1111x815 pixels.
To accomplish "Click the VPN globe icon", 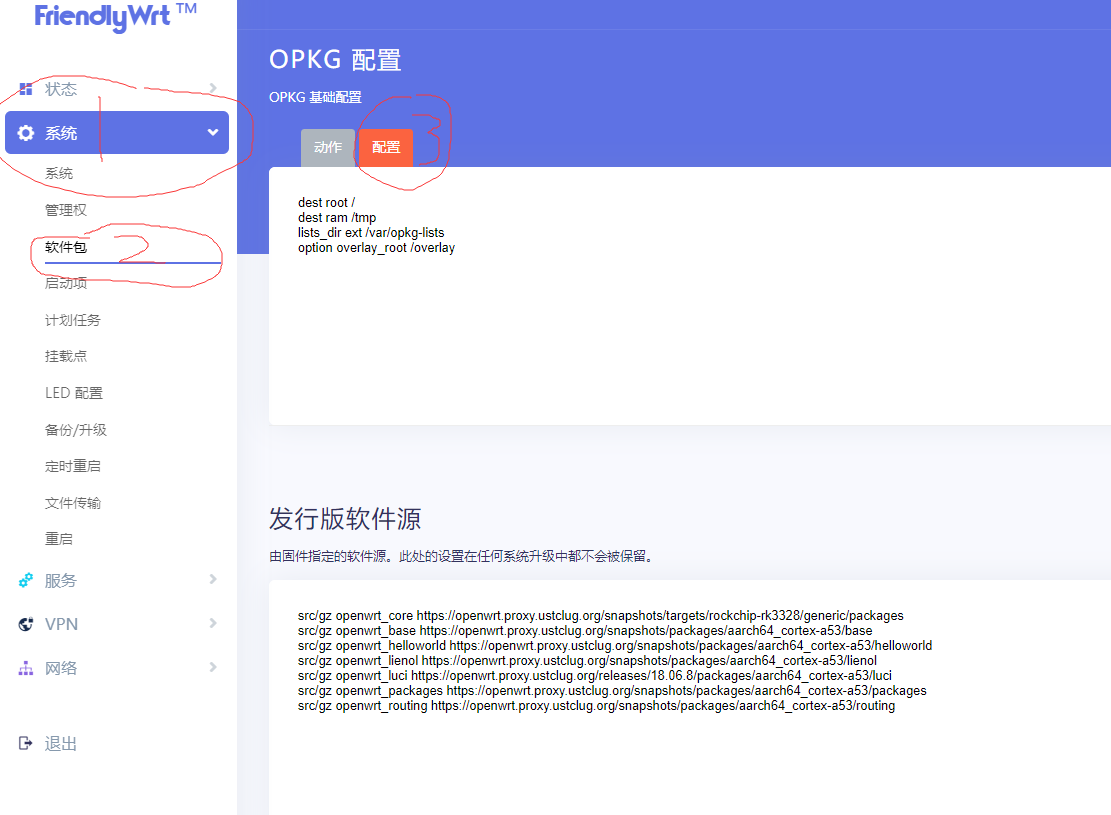I will click(x=25, y=623).
